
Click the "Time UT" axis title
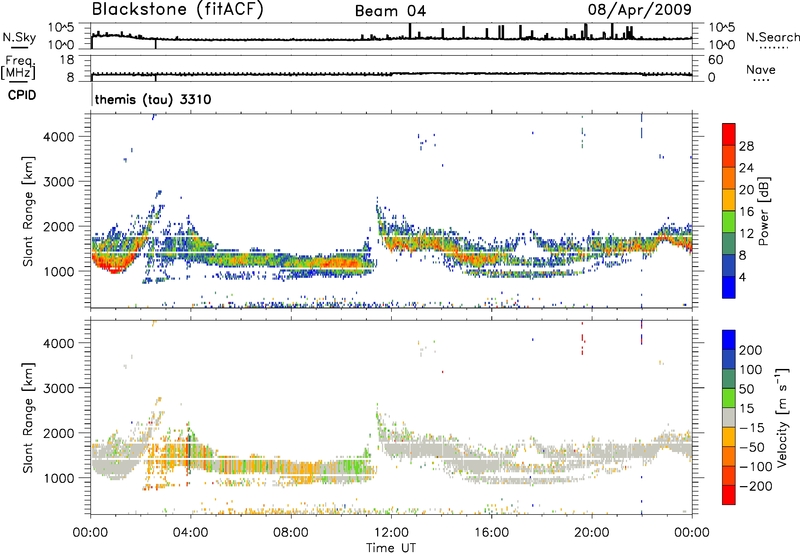391,548
